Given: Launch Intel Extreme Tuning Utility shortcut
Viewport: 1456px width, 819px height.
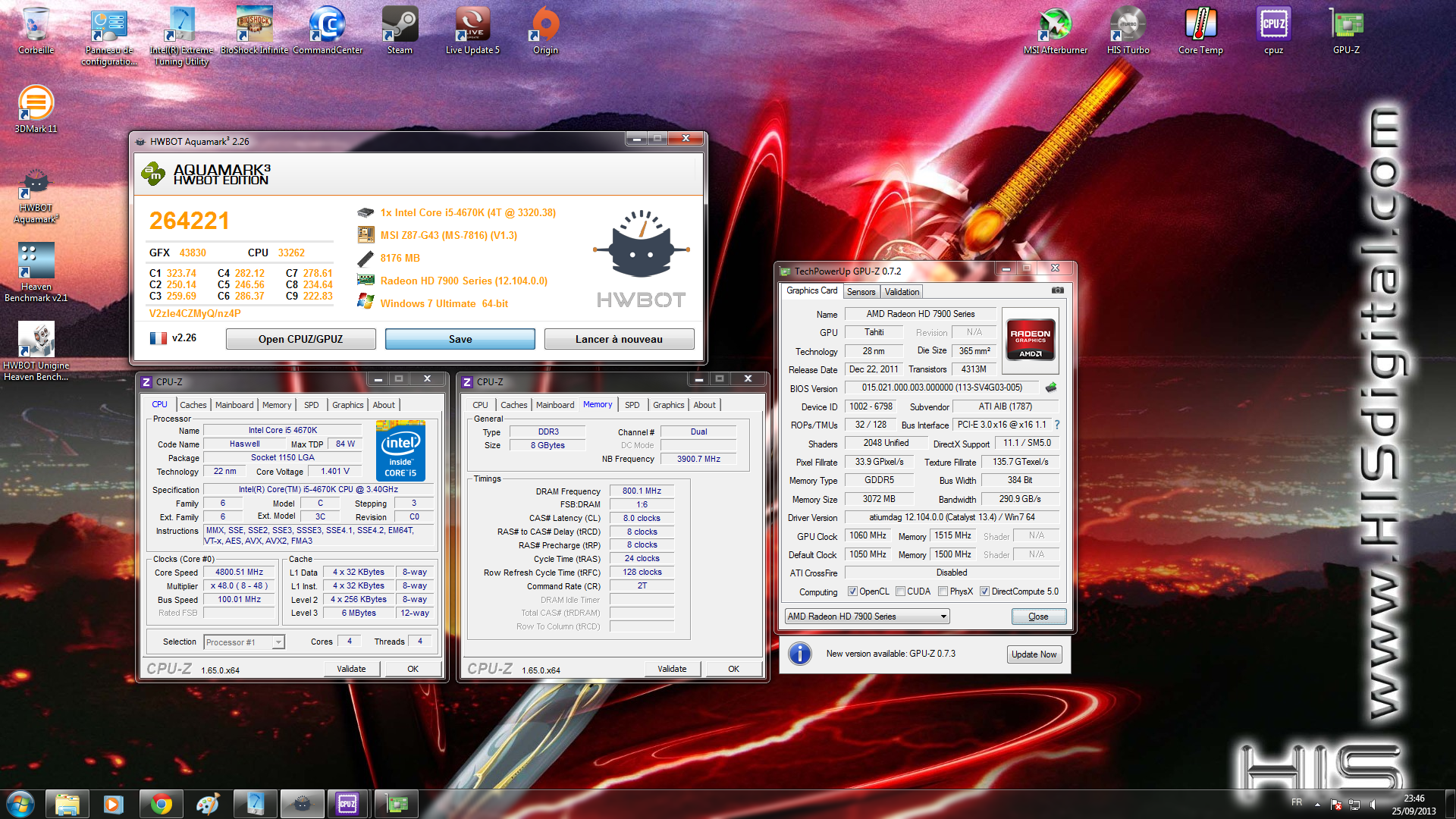Looking at the screenshot, I should click(x=181, y=36).
